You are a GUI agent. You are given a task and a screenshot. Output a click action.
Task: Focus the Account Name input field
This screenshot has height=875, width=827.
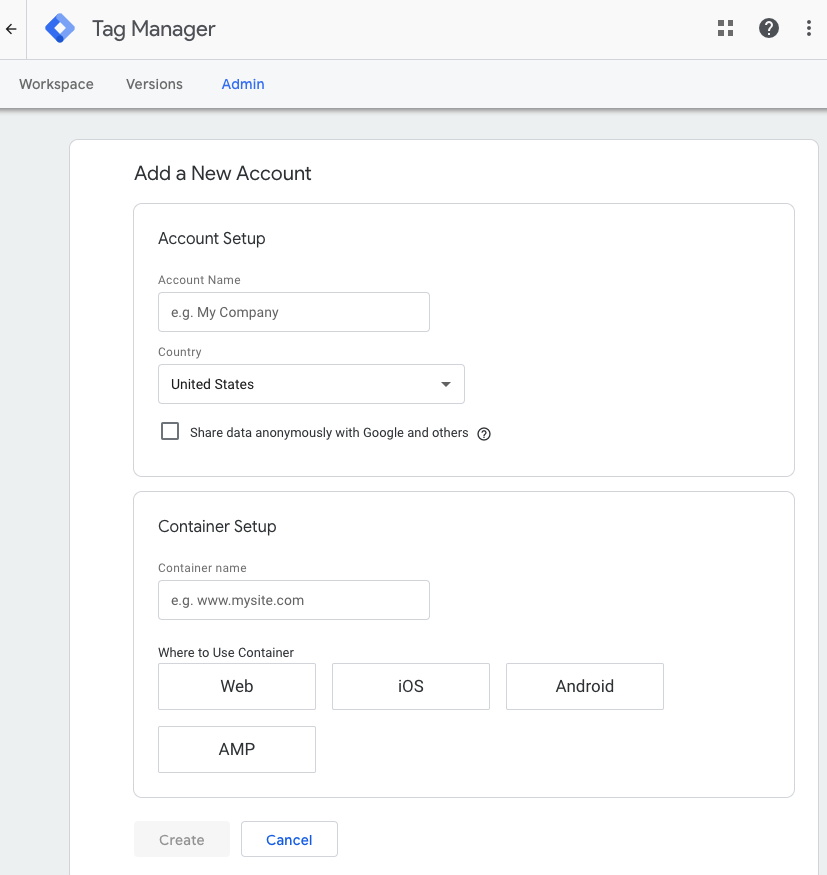tap(294, 312)
